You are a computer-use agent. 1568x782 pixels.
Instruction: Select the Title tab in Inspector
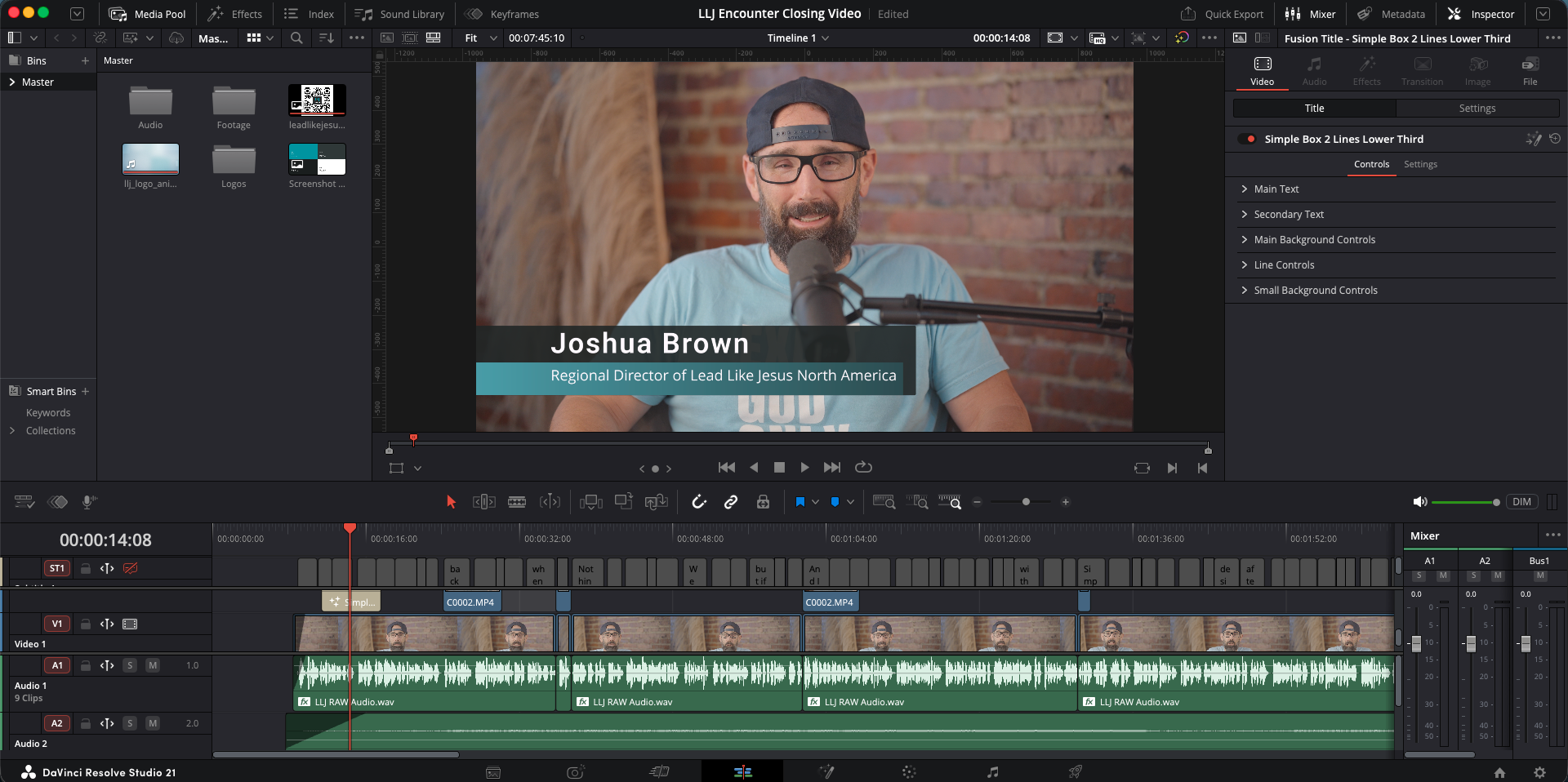pyautogui.click(x=1314, y=109)
